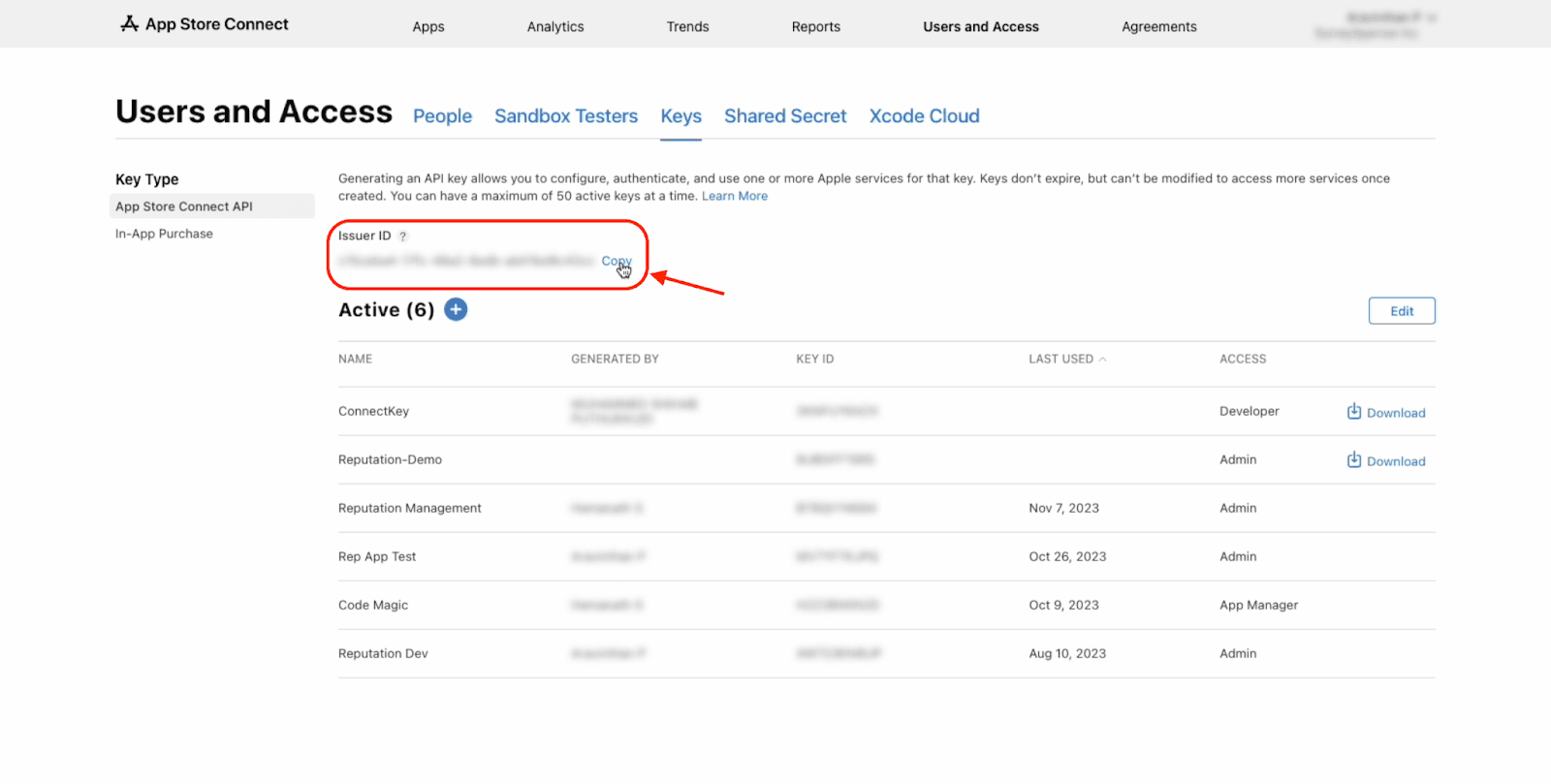Select In-App Purchase key type
1551x784 pixels.
coord(164,234)
